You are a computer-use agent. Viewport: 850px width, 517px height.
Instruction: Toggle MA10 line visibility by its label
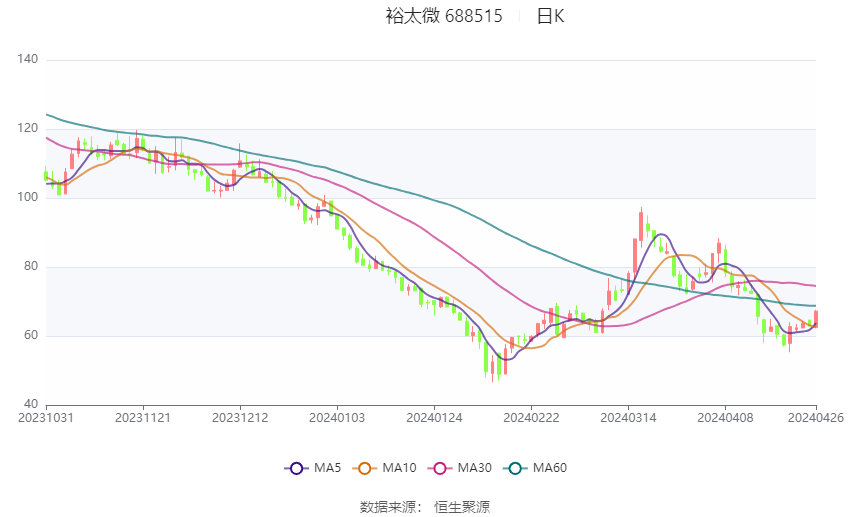[x=400, y=468]
